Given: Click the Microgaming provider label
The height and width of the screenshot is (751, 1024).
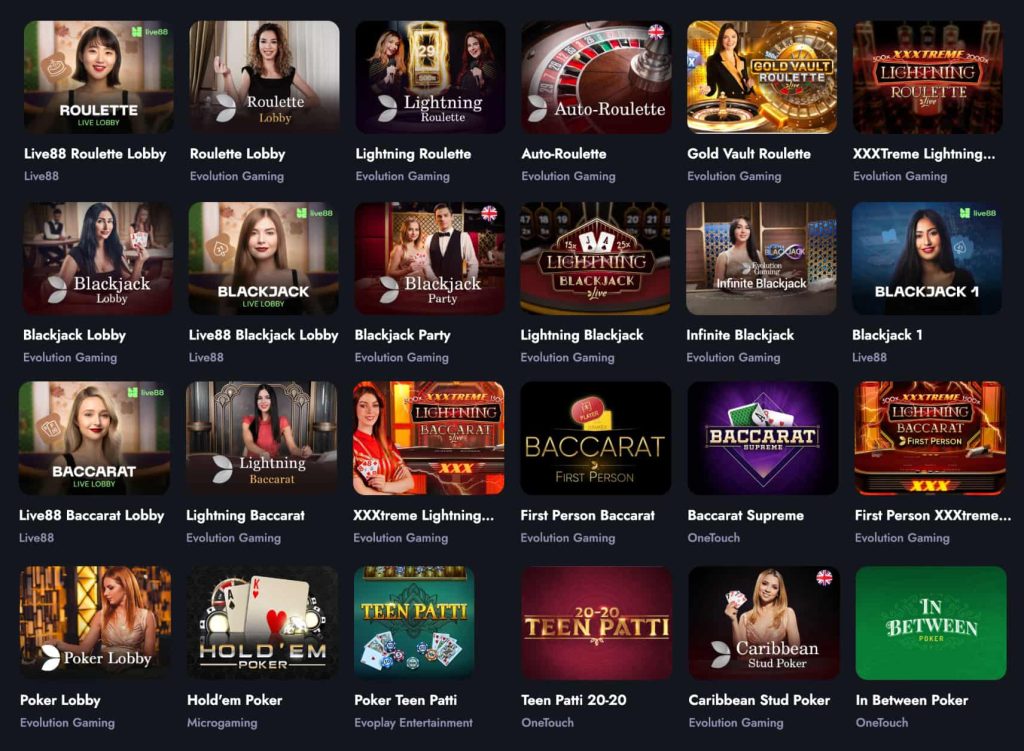Looking at the screenshot, I should coord(222,723).
